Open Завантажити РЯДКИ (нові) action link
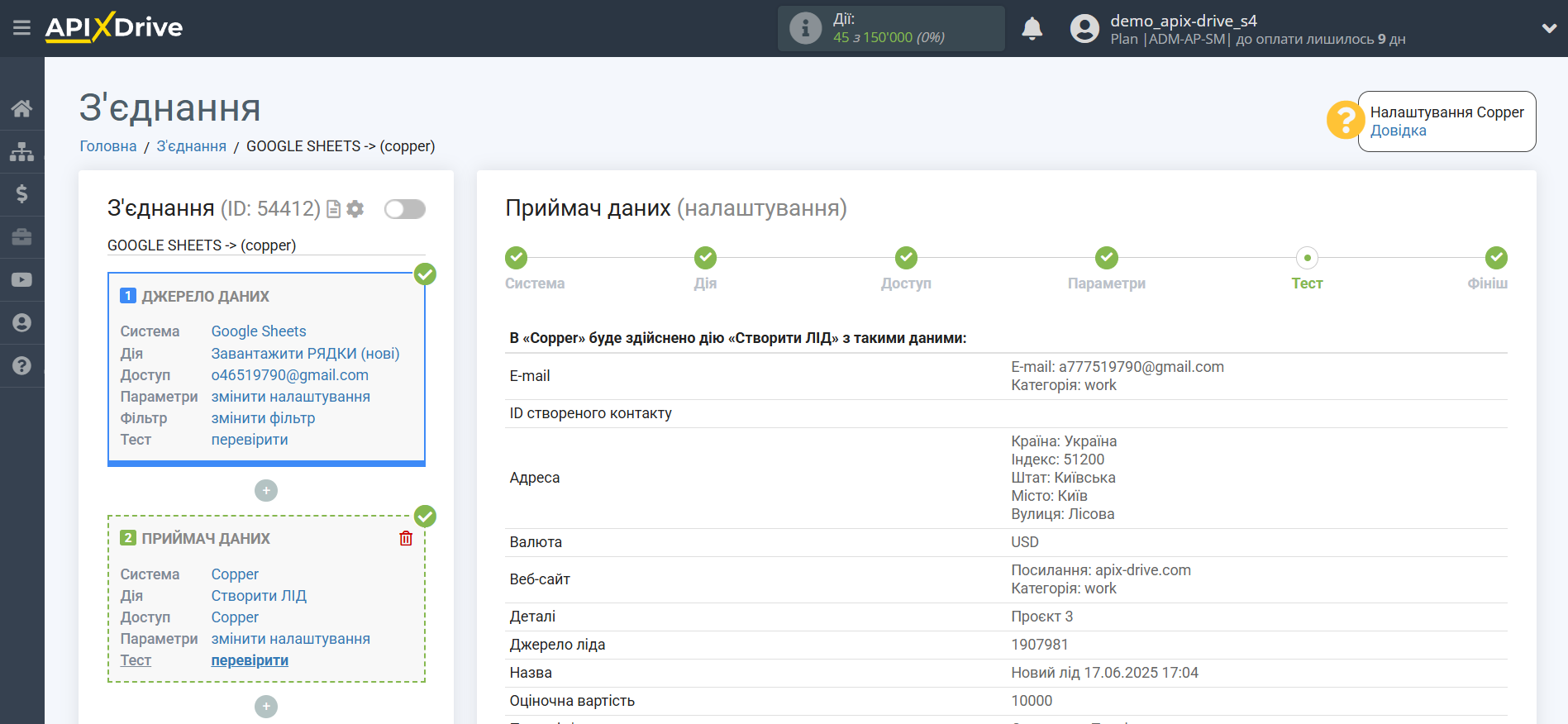 [x=305, y=354]
